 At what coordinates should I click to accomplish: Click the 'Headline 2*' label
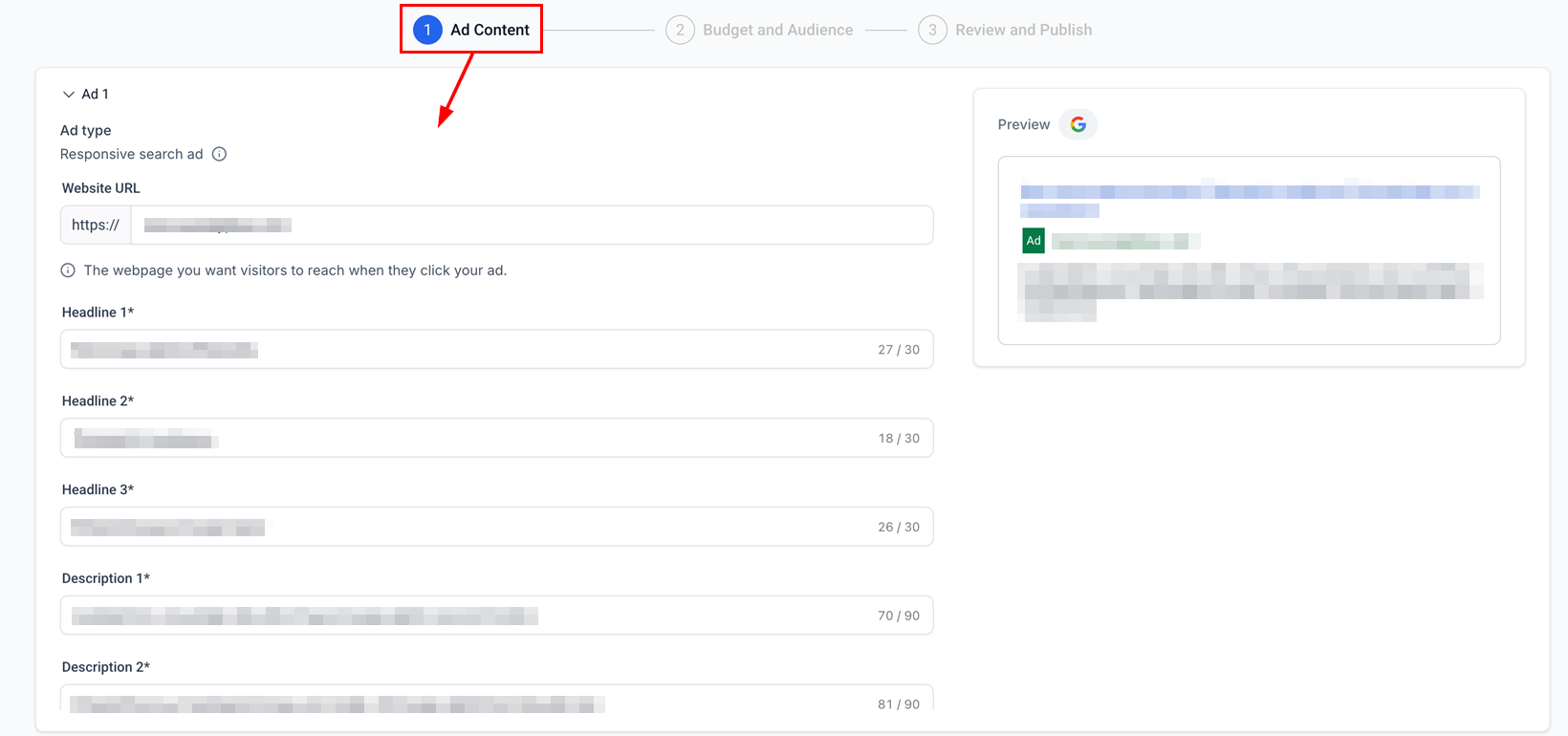click(x=98, y=401)
